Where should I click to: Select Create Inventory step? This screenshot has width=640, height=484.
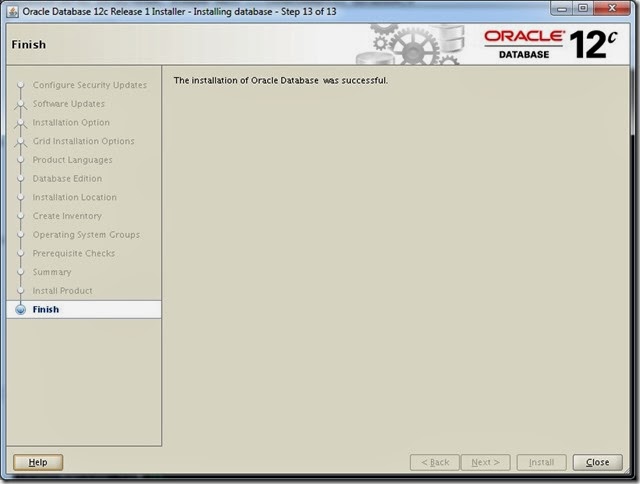(x=67, y=216)
